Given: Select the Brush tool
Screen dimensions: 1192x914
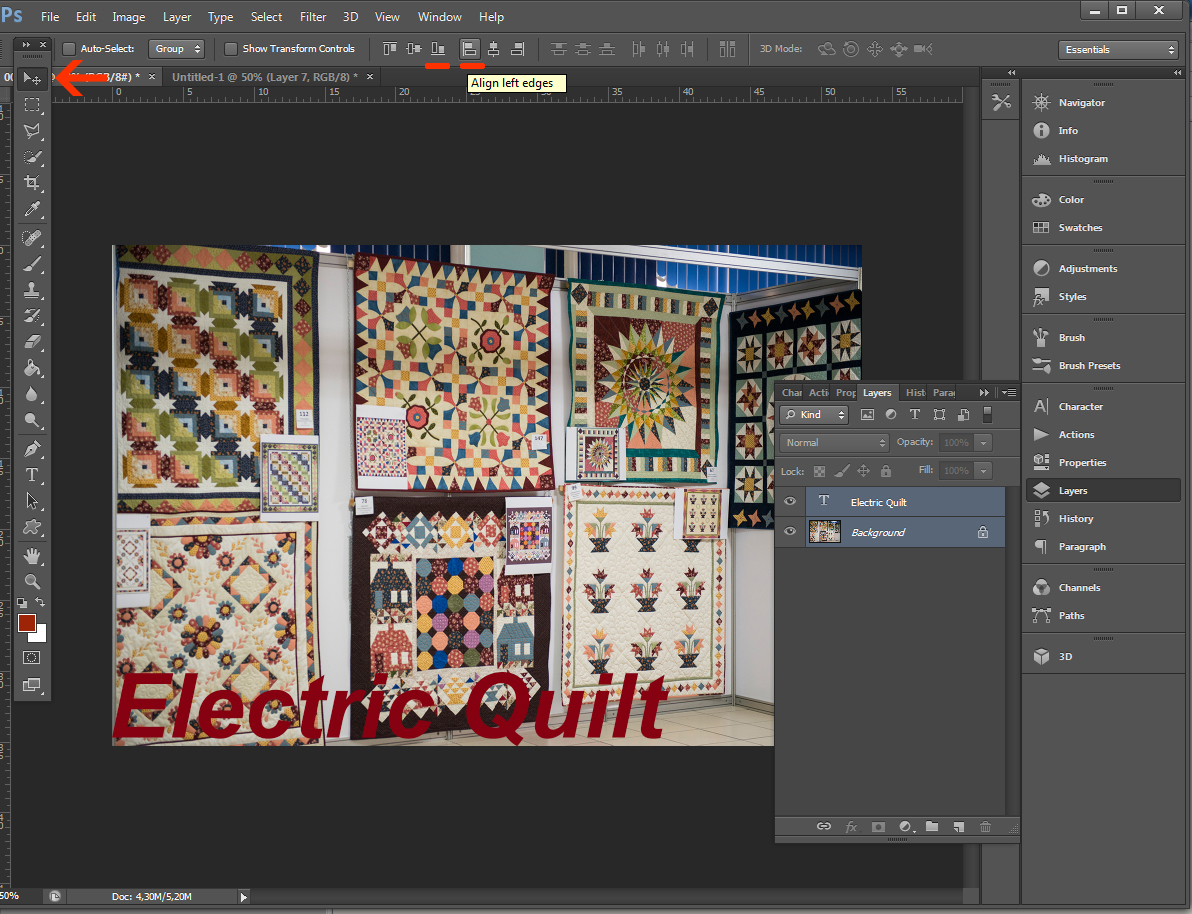Looking at the screenshot, I should (32, 264).
